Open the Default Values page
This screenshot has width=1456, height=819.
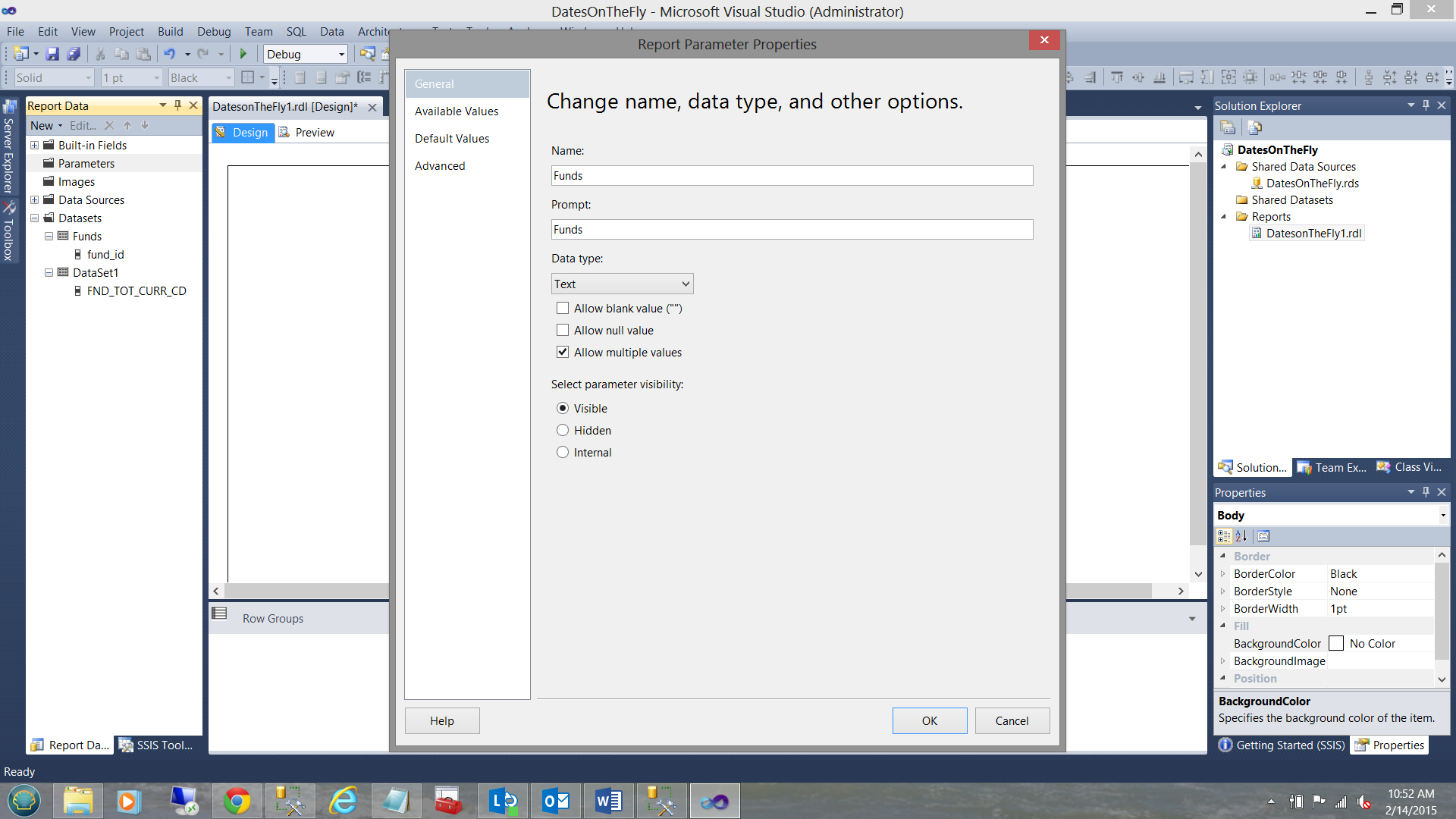coord(452,139)
